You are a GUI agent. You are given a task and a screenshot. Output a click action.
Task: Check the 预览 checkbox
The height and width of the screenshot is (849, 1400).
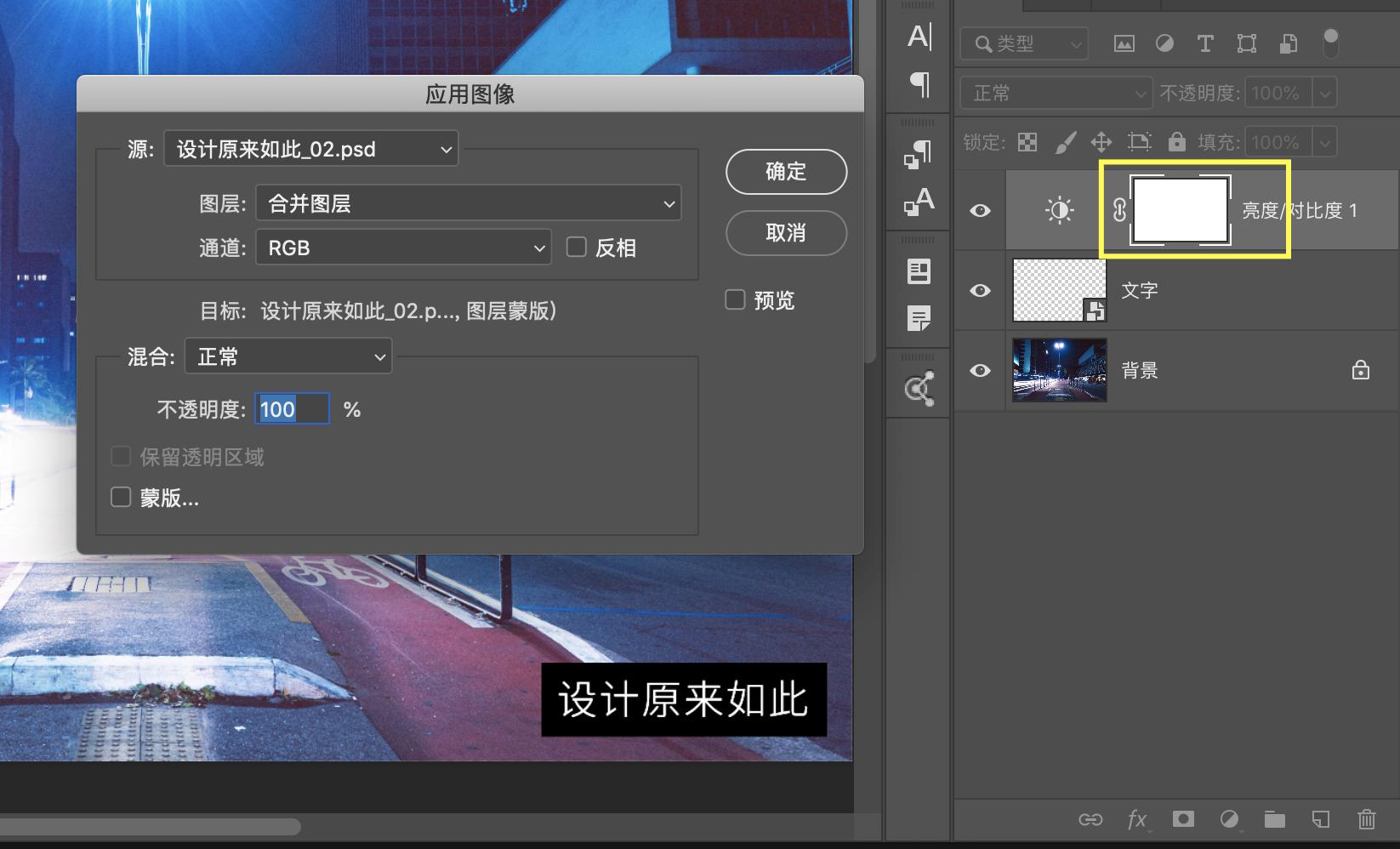[x=735, y=299]
